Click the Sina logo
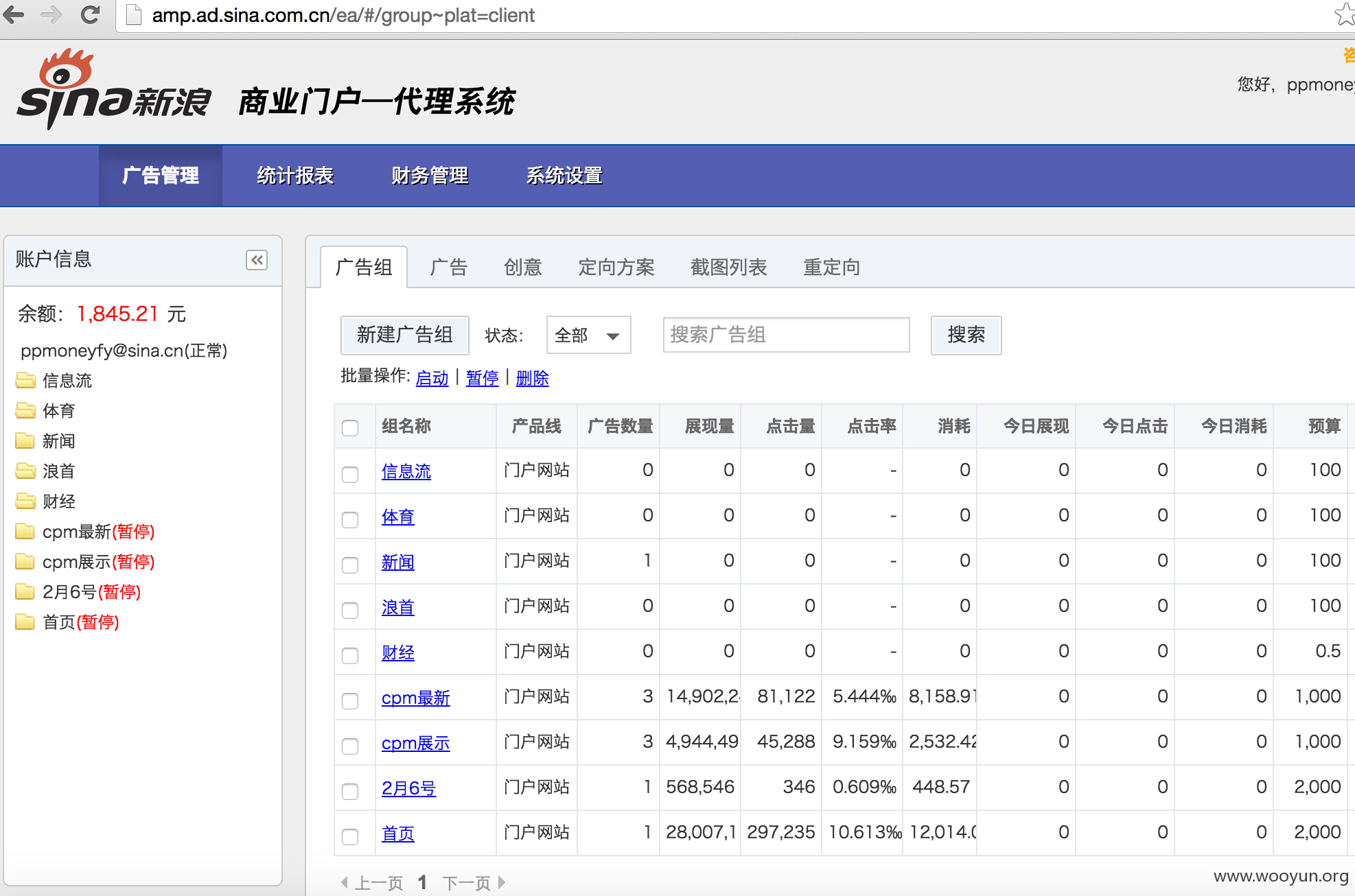The width and height of the screenshot is (1355, 896). pos(113,89)
